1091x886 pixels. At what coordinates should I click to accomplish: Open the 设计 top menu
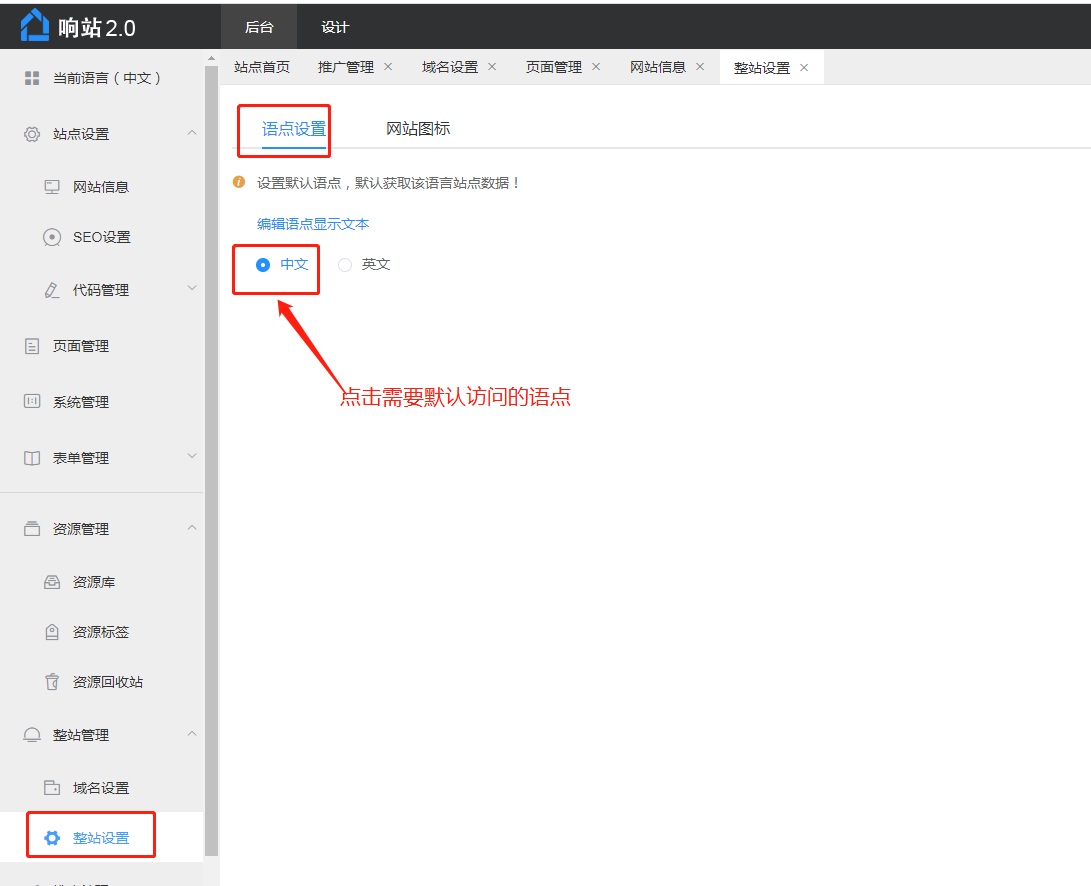(335, 27)
